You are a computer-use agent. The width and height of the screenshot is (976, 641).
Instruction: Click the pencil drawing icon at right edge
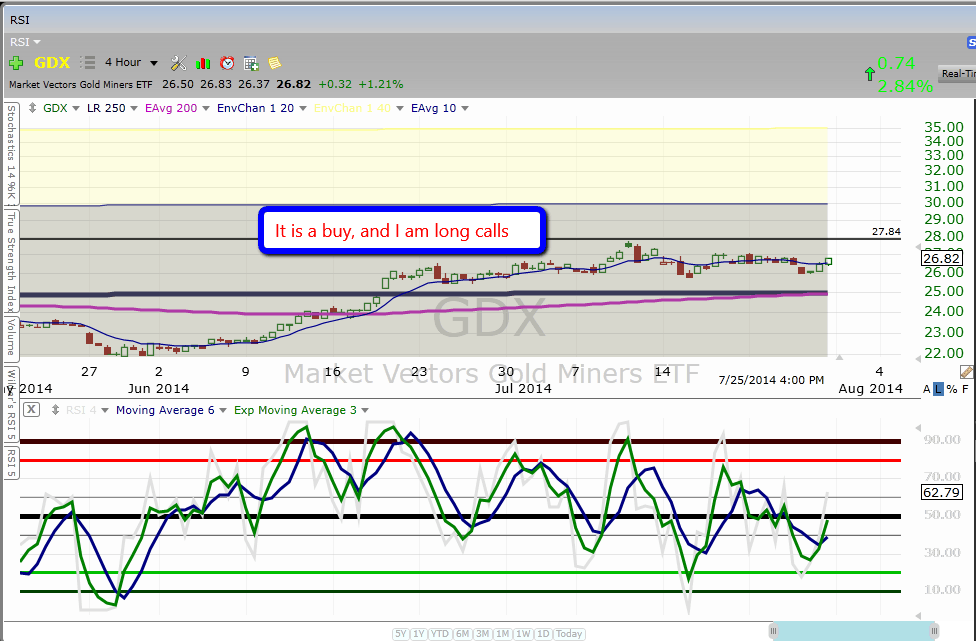[965, 372]
